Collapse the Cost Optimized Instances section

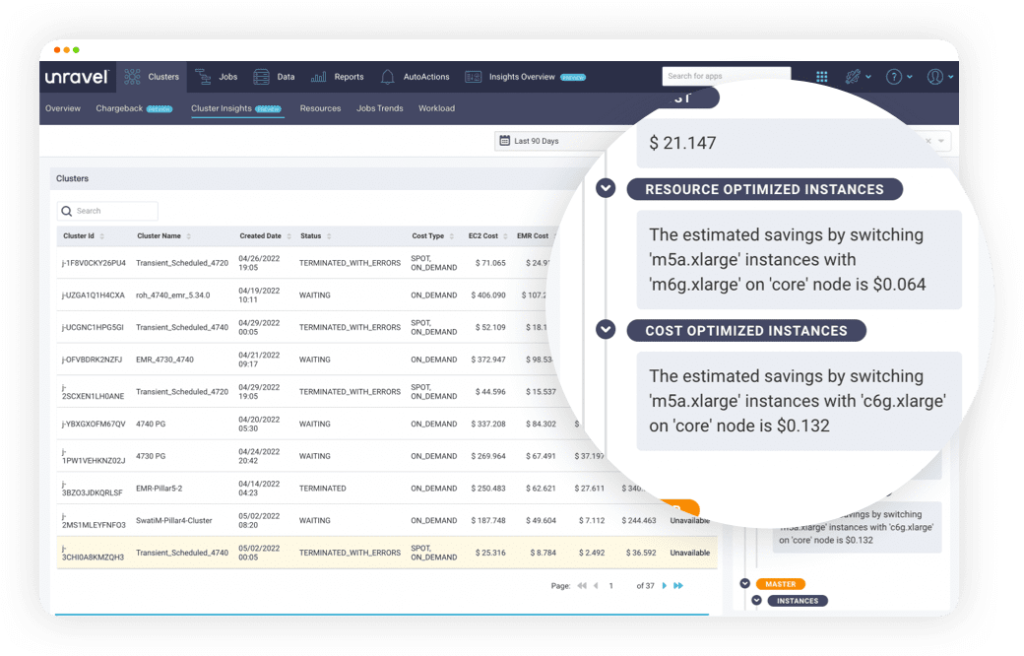pos(605,329)
